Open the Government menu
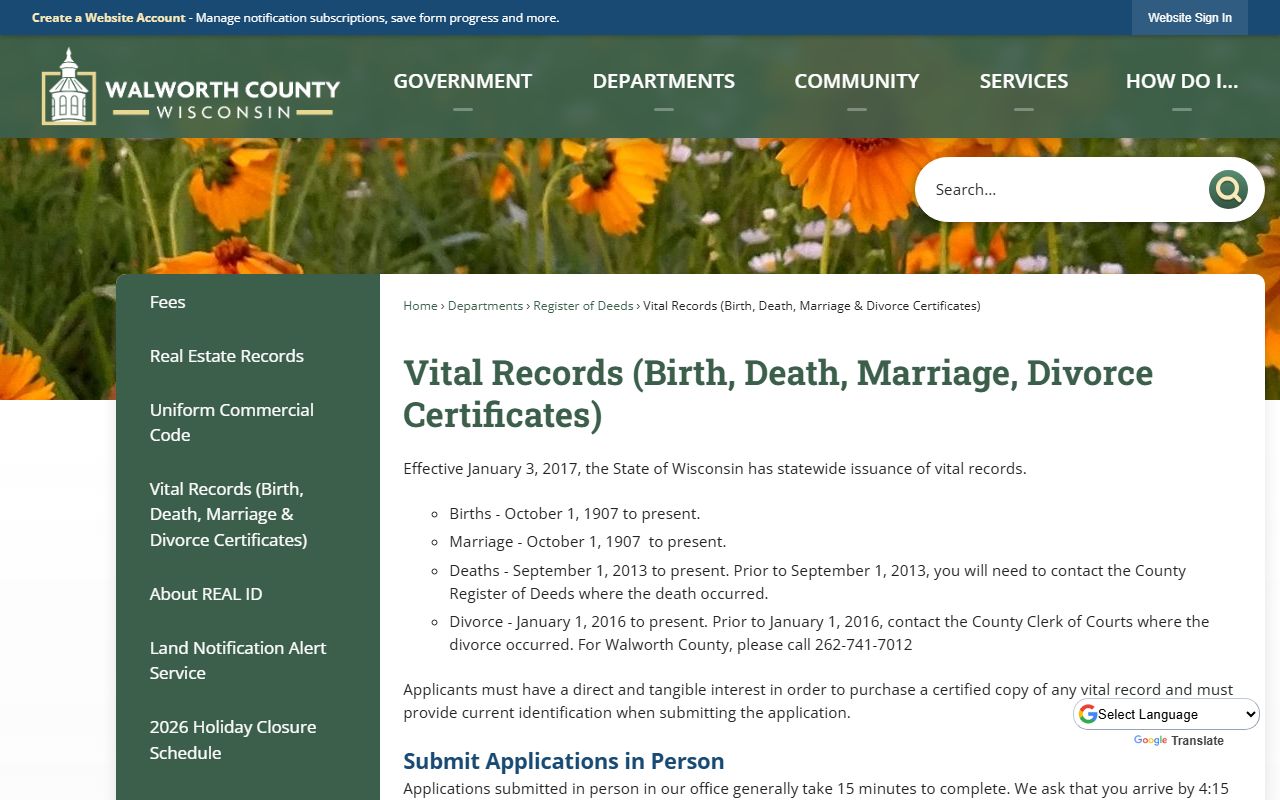This screenshot has width=1280, height=800. tap(462, 81)
